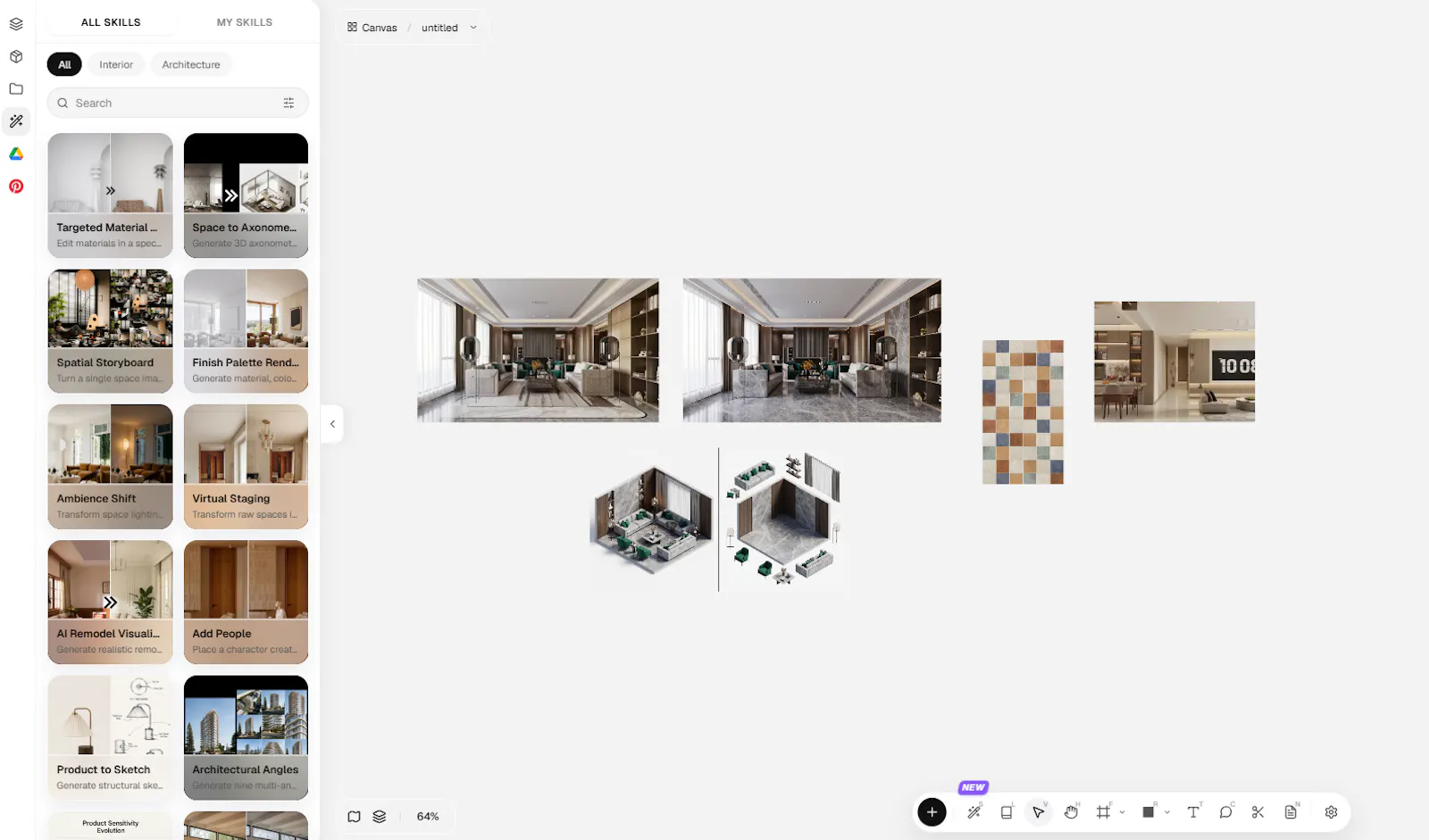Open Space to Axonometric skill card
Image resolution: width=1429 pixels, height=840 pixels.
coord(246,195)
